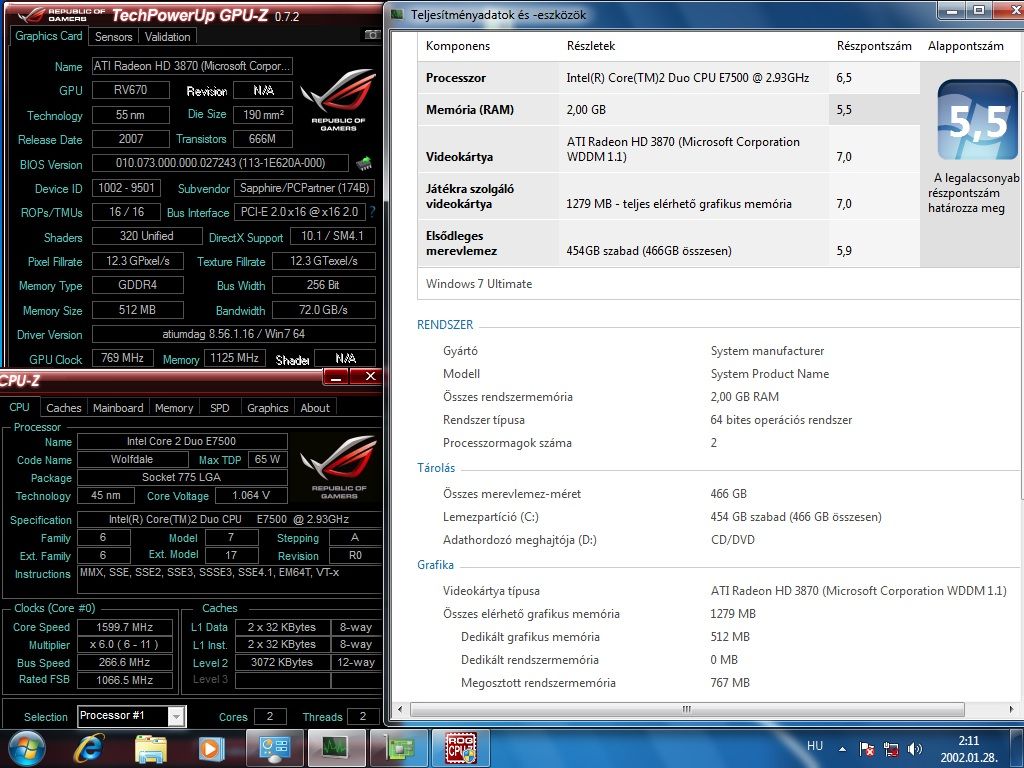This screenshot has width=1024, height=768.
Task: Click the Tárolás section heading
Action: tap(436, 468)
